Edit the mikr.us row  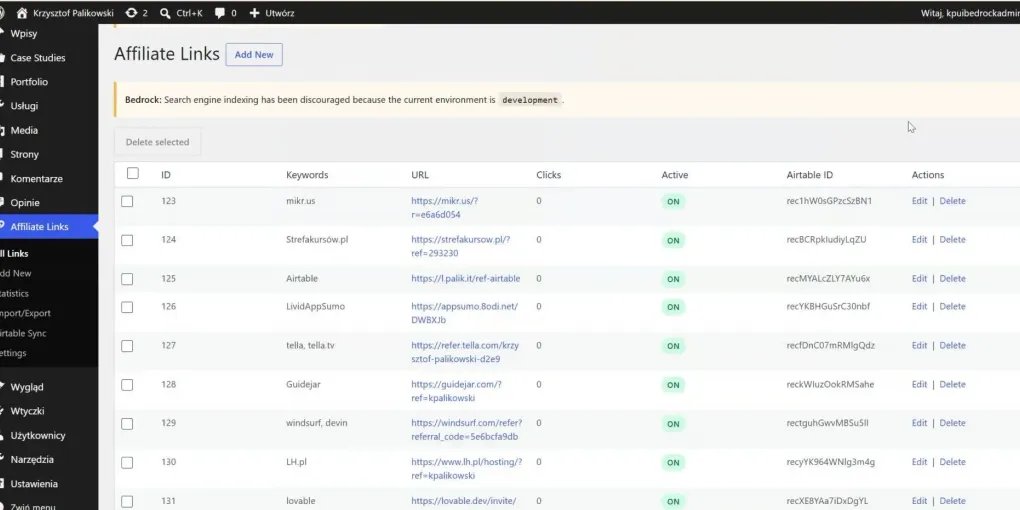919,201
